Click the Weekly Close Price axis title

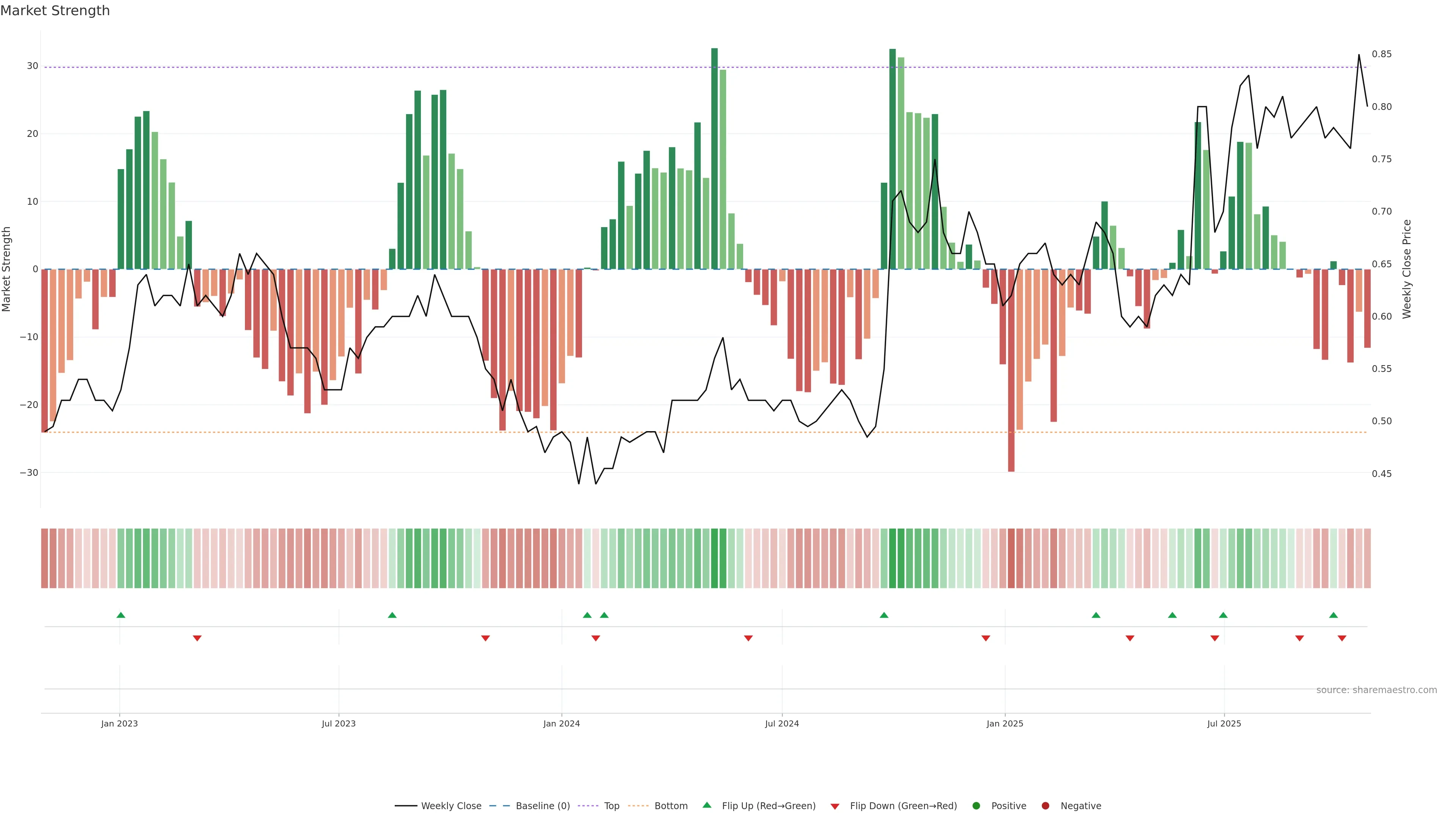pos(1407,269)
